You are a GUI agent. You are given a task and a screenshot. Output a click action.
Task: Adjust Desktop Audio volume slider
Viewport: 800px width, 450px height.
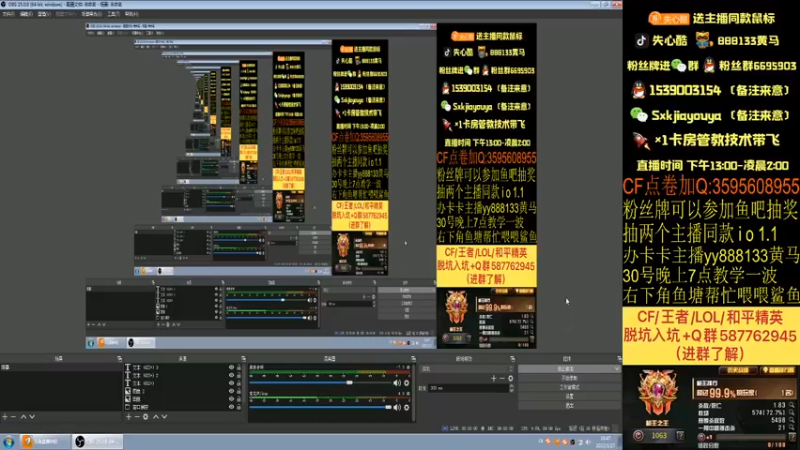point(320,383)
